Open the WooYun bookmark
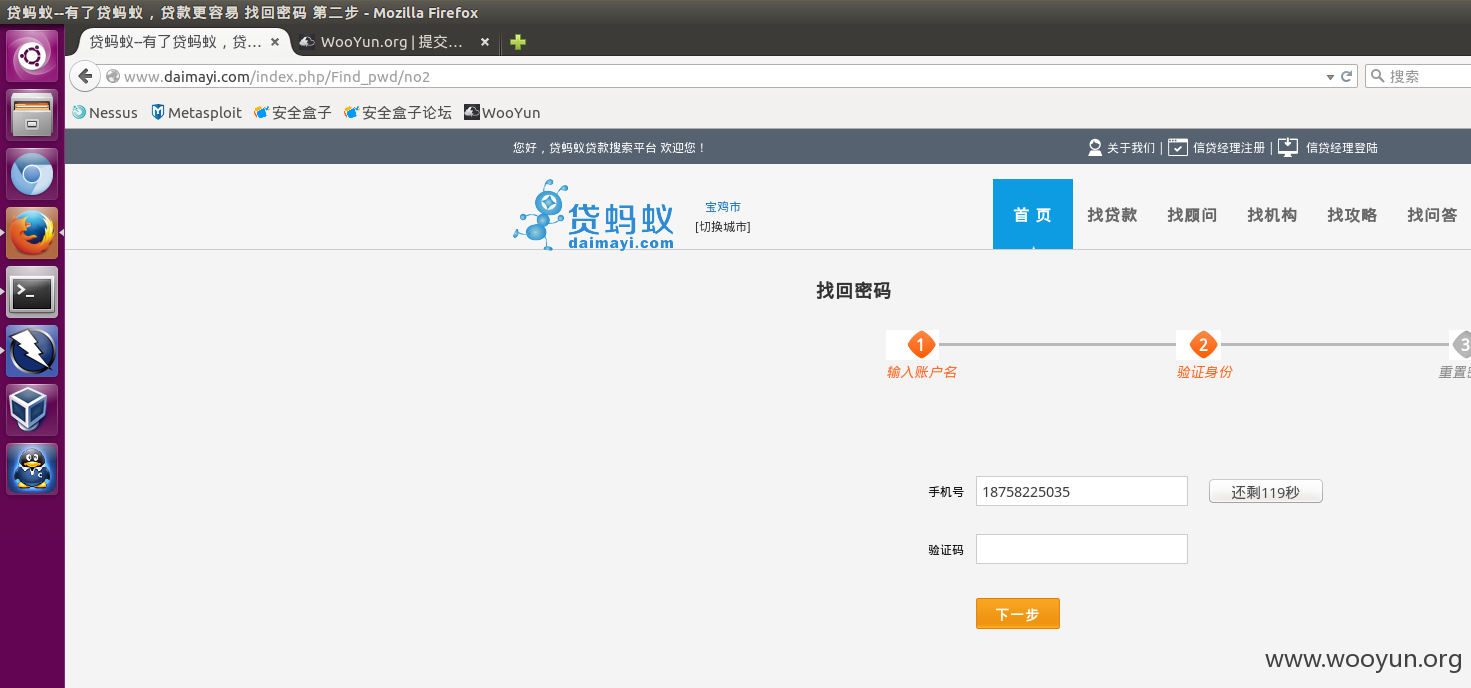The image size is (1471, 688). coord(502,113)
